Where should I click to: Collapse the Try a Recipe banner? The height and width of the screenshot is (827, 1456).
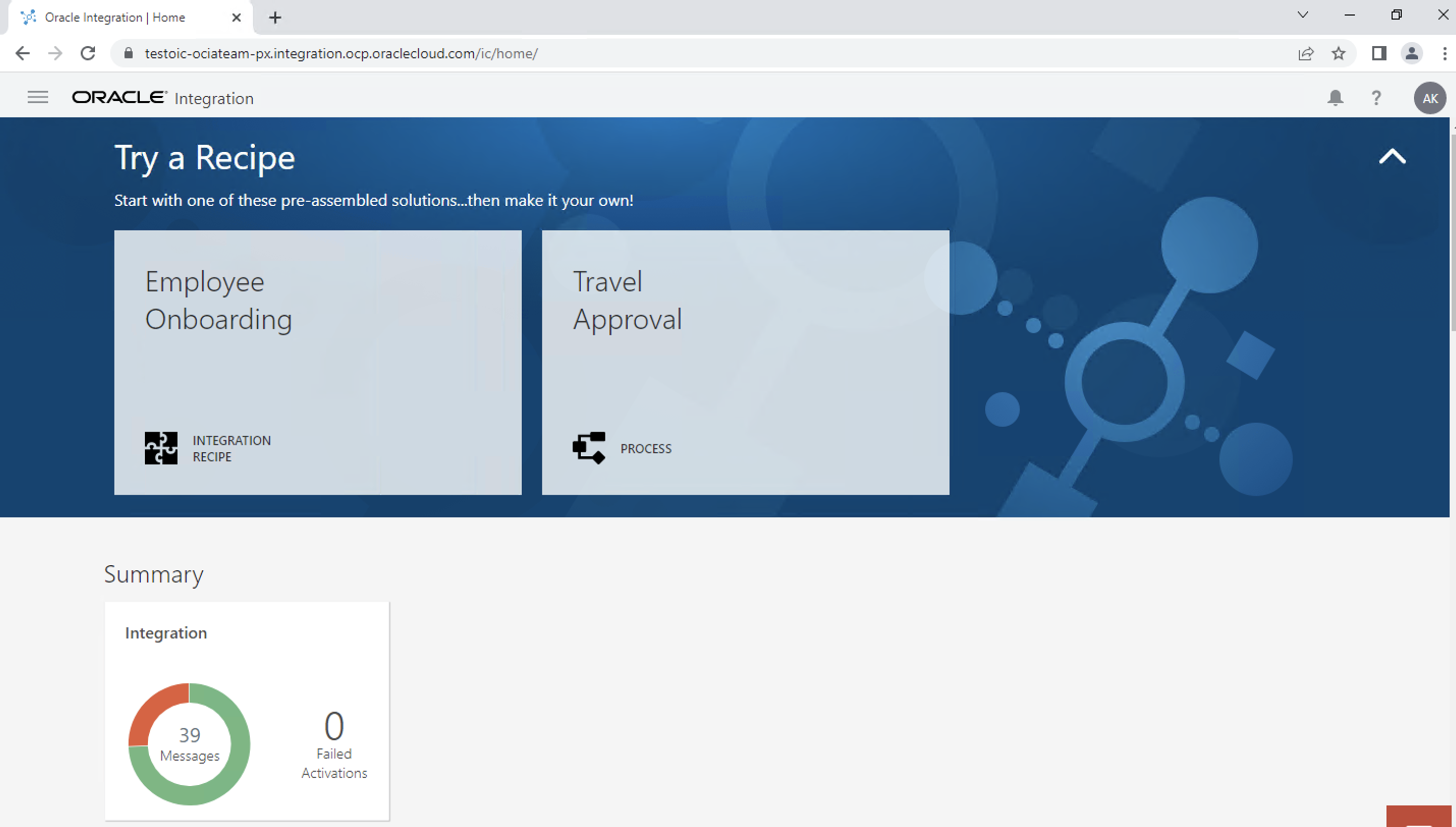(x=1392, y=156)
